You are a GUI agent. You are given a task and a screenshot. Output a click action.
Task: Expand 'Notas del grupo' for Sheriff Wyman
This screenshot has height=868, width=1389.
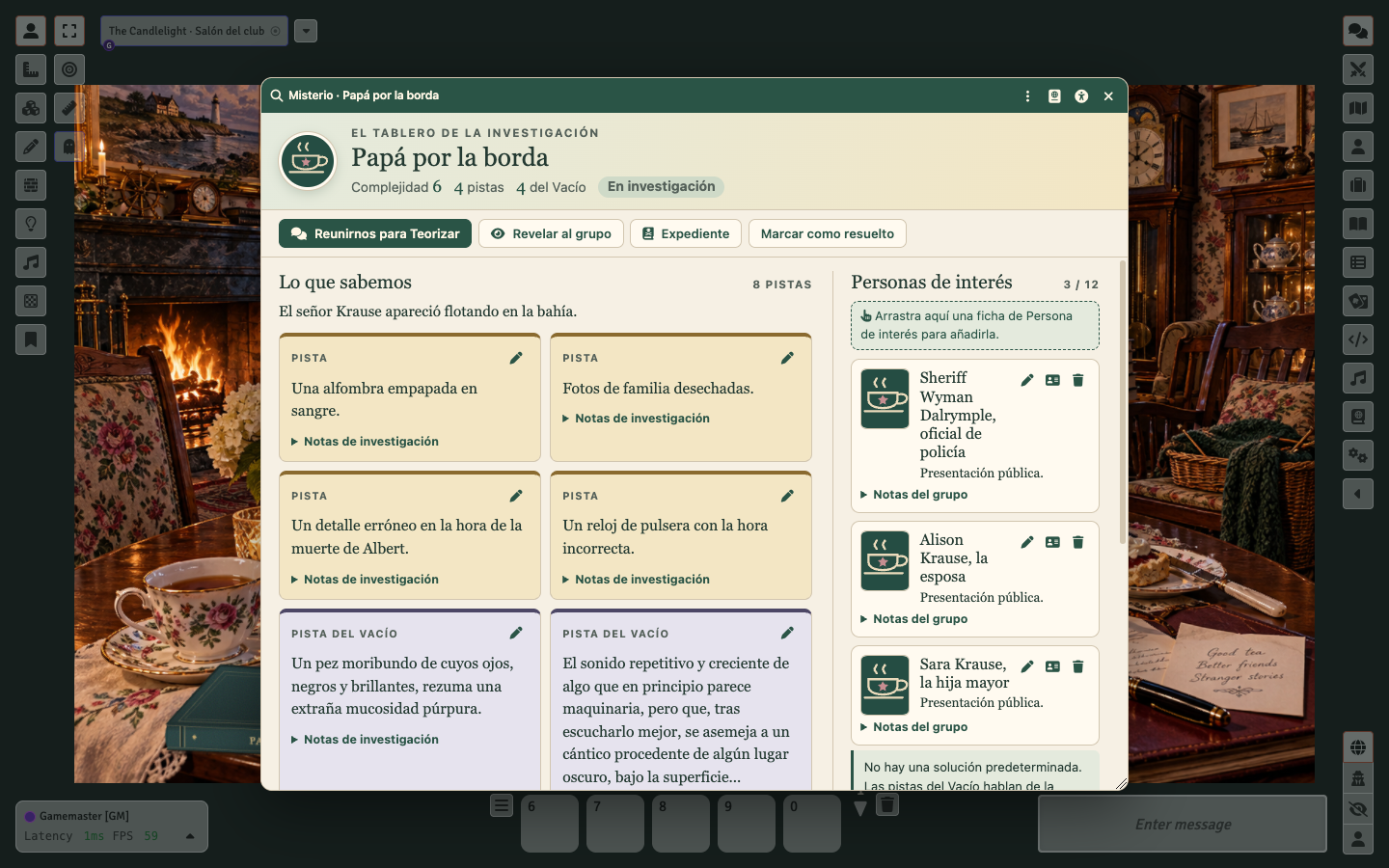[x=914, y=495]
